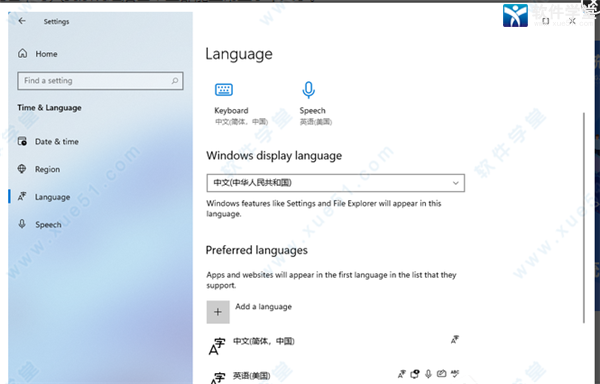Go back with the arrow button
This screenshot has height=384, width=600.
tap(22, 21)
